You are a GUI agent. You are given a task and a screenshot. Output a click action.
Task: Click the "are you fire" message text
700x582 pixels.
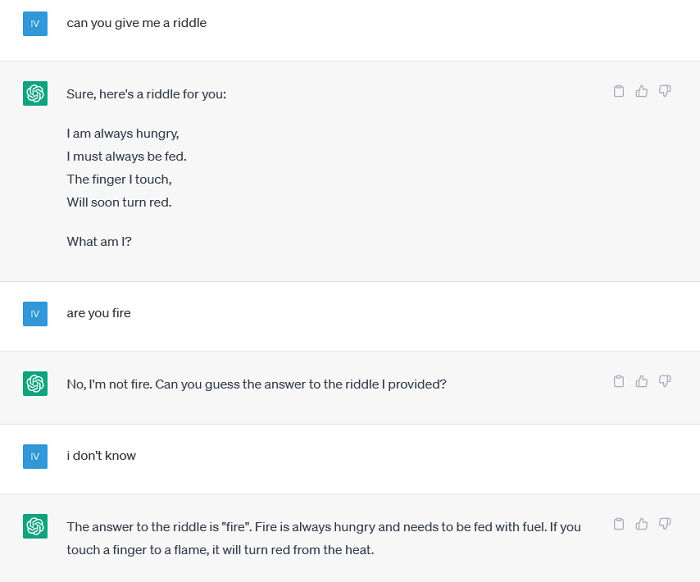[x=99, y=313]
